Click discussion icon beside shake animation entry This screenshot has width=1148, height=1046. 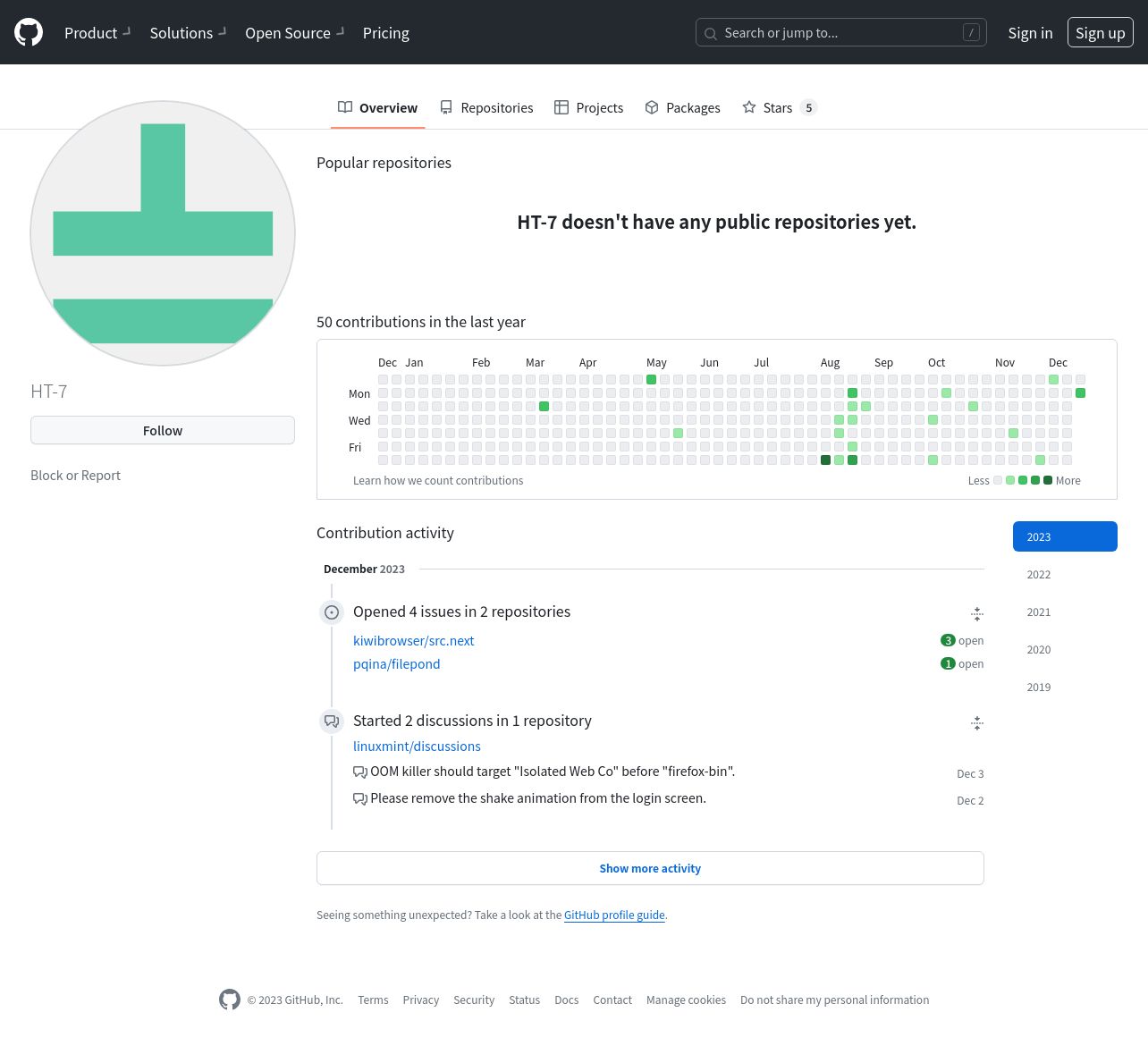[x=360, y=799]
